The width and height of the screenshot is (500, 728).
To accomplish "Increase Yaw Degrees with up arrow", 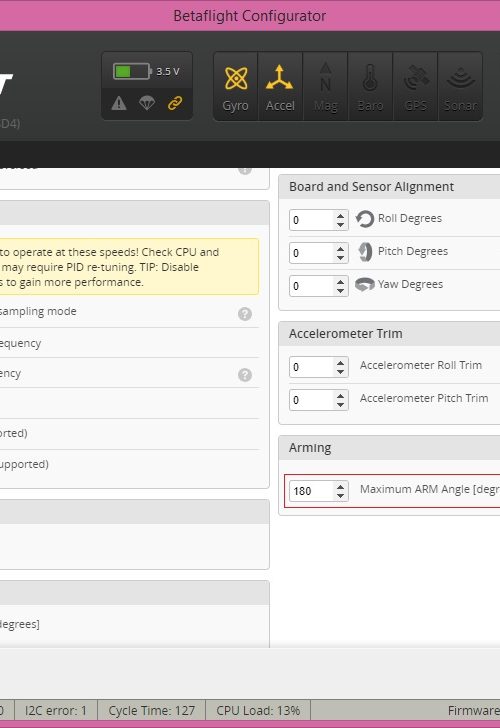I will pos(340,282).
